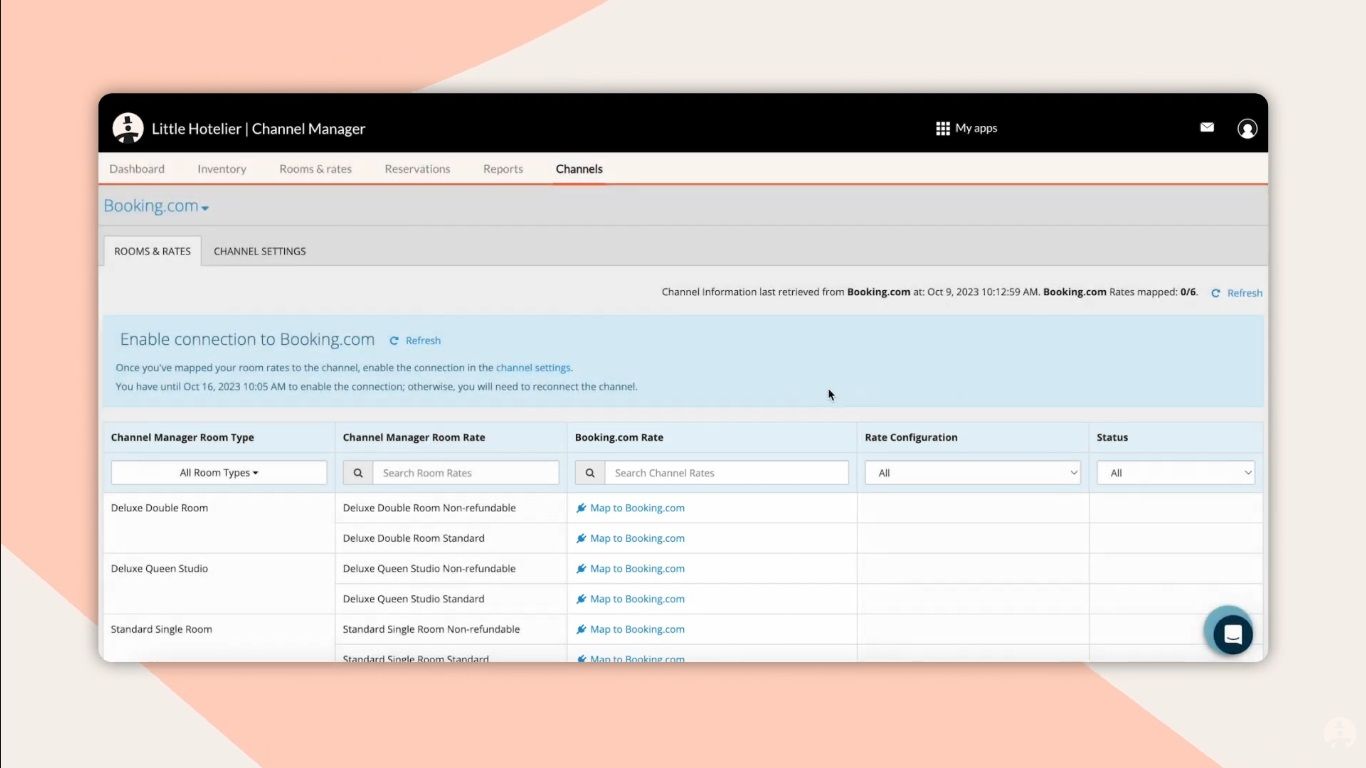Screen dimensions: 1366x768
Task: Click the Channel Manager Room Type column header
Action: click(182, 437)
